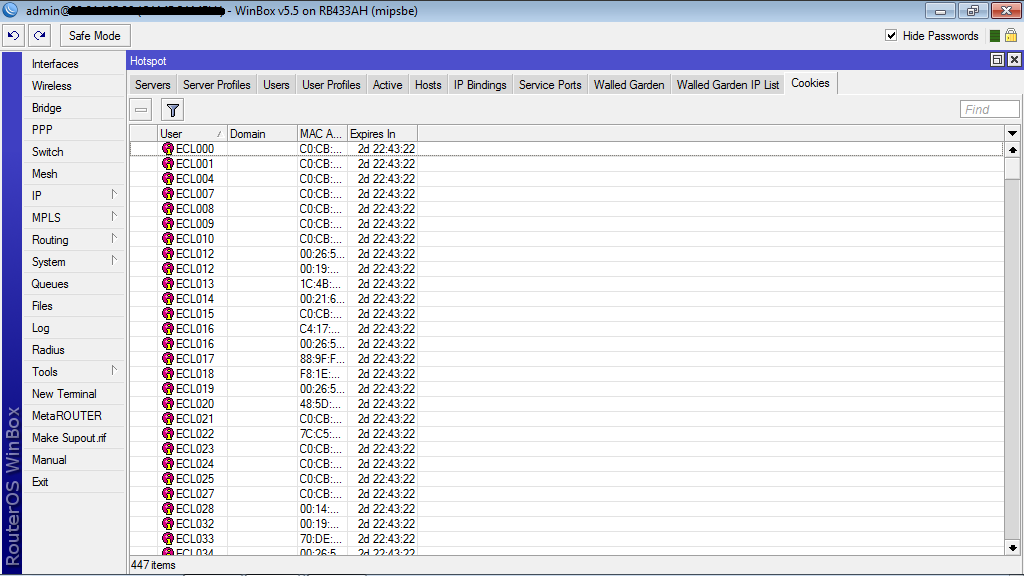Switch to the Hosts tab
This screenshot has width=1024, height=576.
pos(428,85)
